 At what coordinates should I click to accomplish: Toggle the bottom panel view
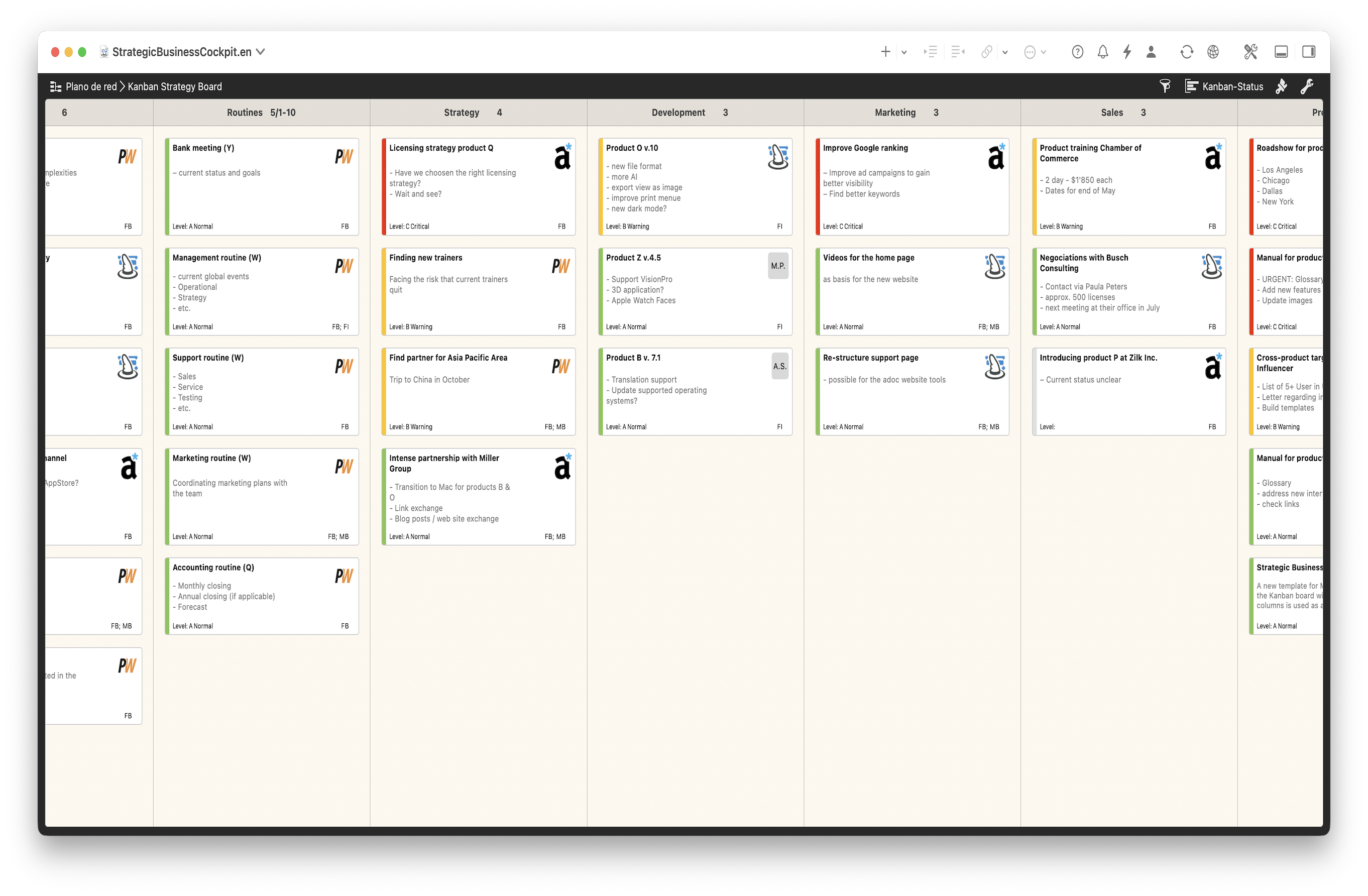point(1281,52)
